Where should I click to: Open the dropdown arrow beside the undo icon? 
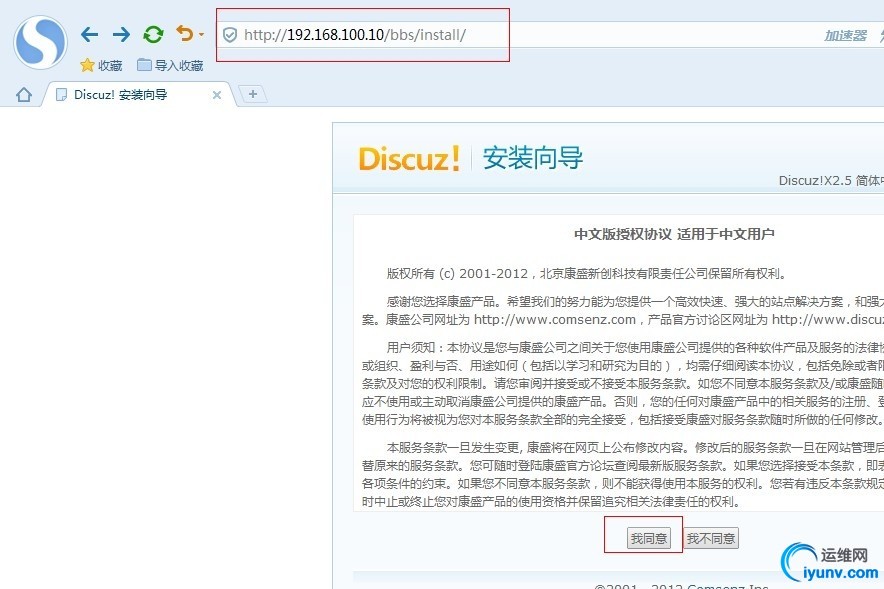pos(201,35)
